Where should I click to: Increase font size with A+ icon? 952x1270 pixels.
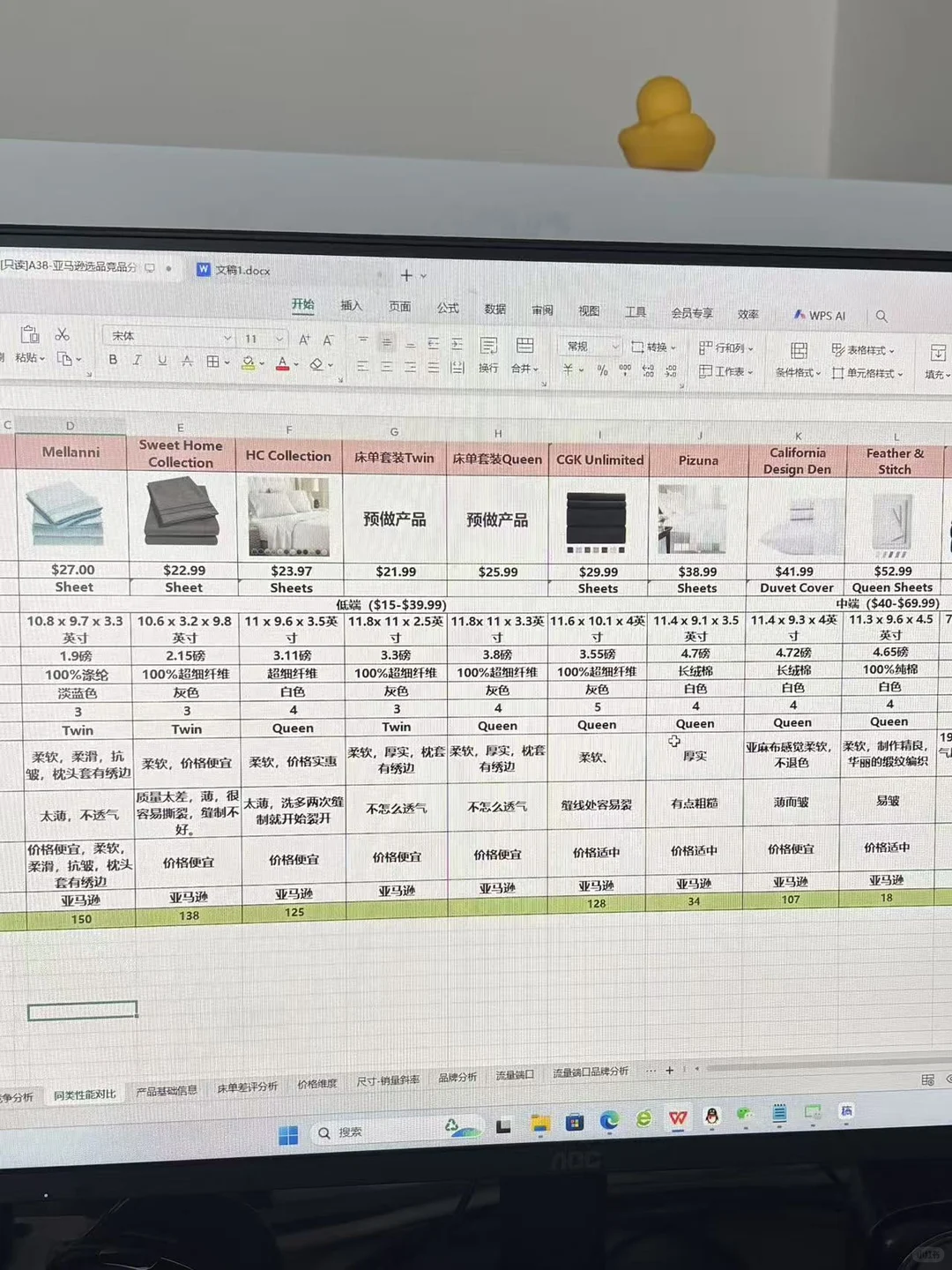pos(304,340)
